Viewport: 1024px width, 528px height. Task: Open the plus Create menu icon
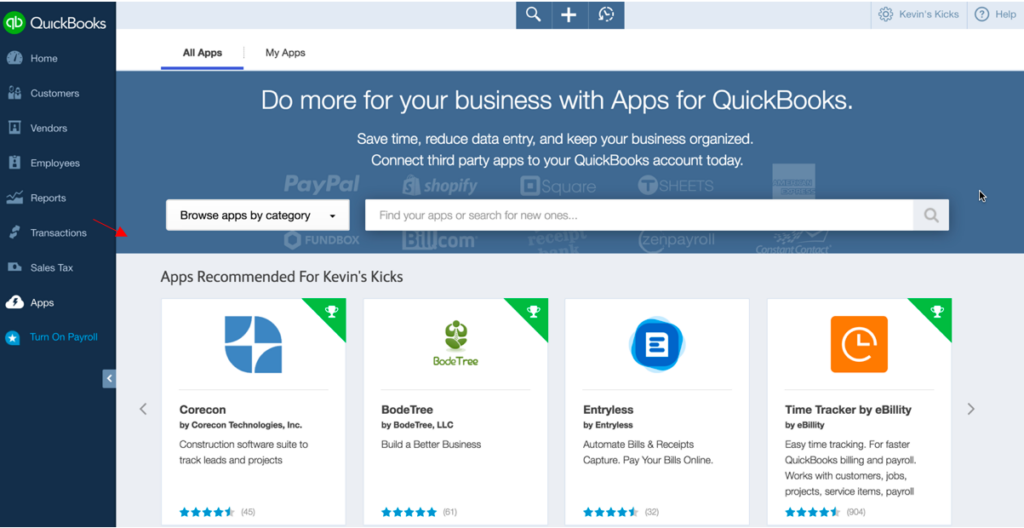(x=569, y=15)
